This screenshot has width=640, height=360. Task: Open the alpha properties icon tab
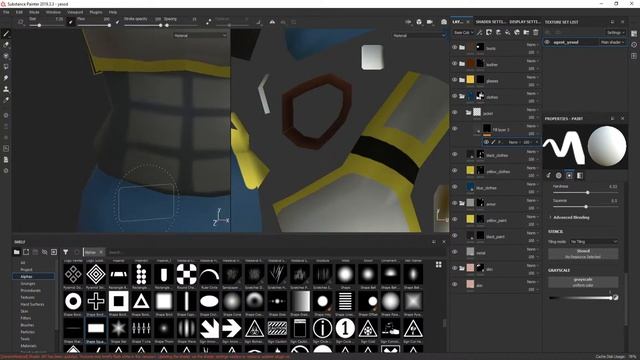click(x=558, y=176)
